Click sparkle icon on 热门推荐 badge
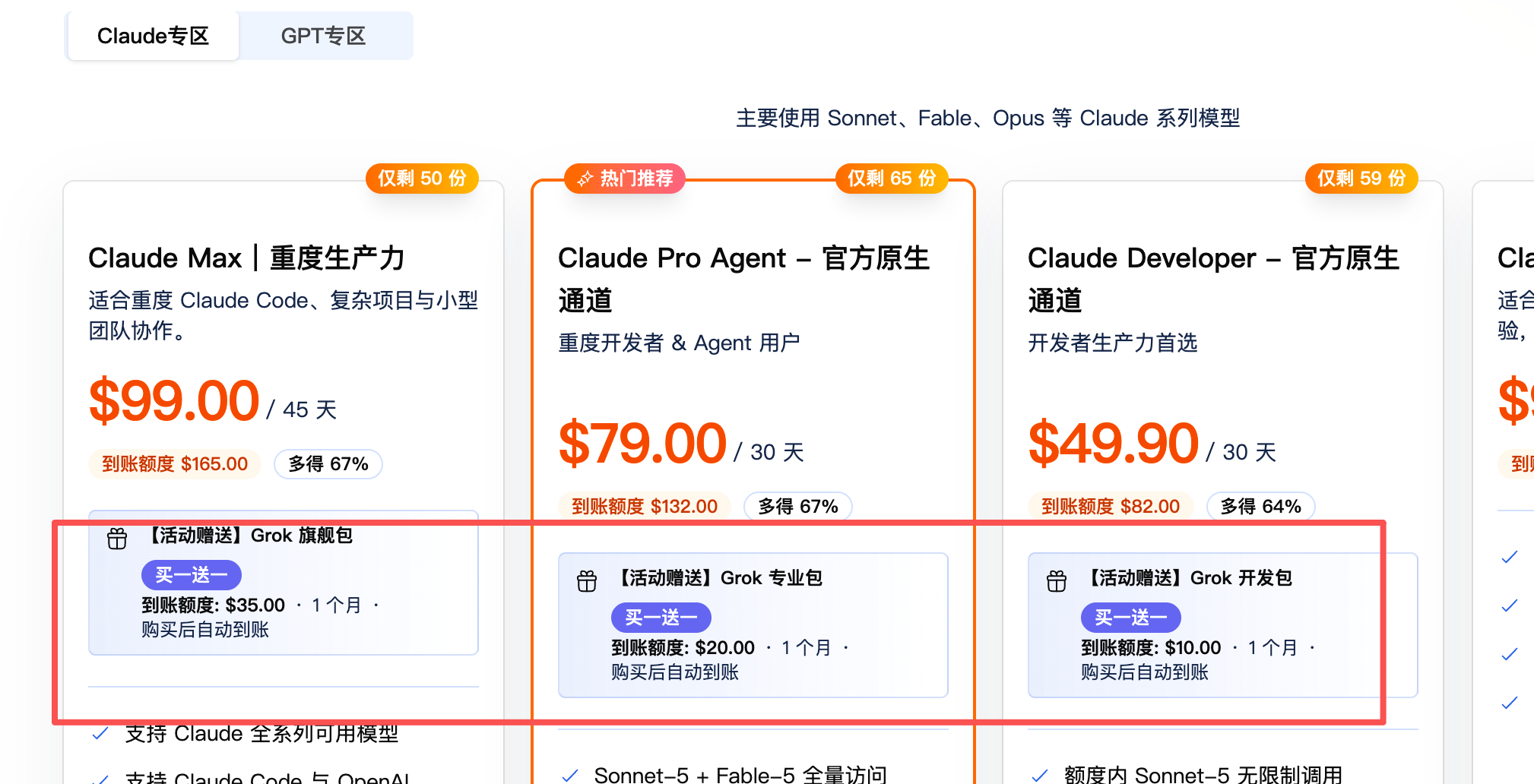 585,179
